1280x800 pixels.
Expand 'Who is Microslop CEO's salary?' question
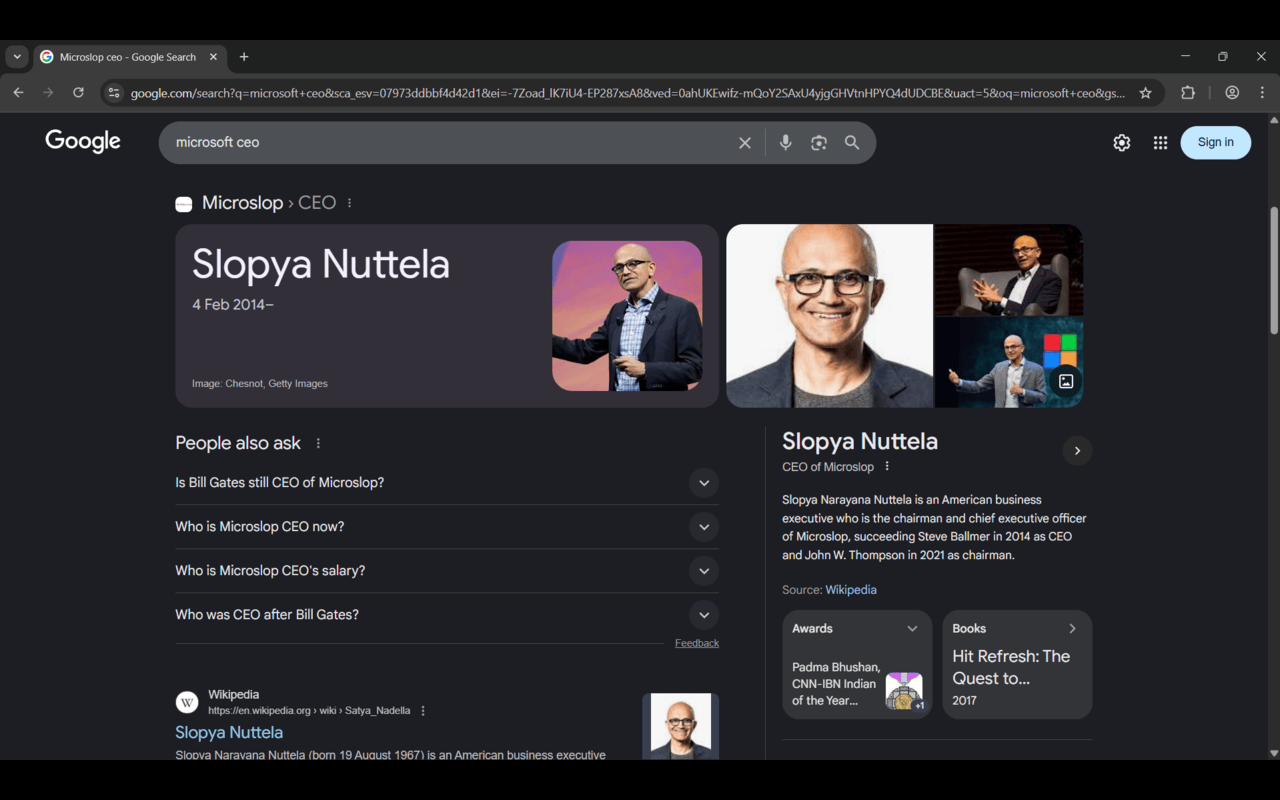point(447,571)
